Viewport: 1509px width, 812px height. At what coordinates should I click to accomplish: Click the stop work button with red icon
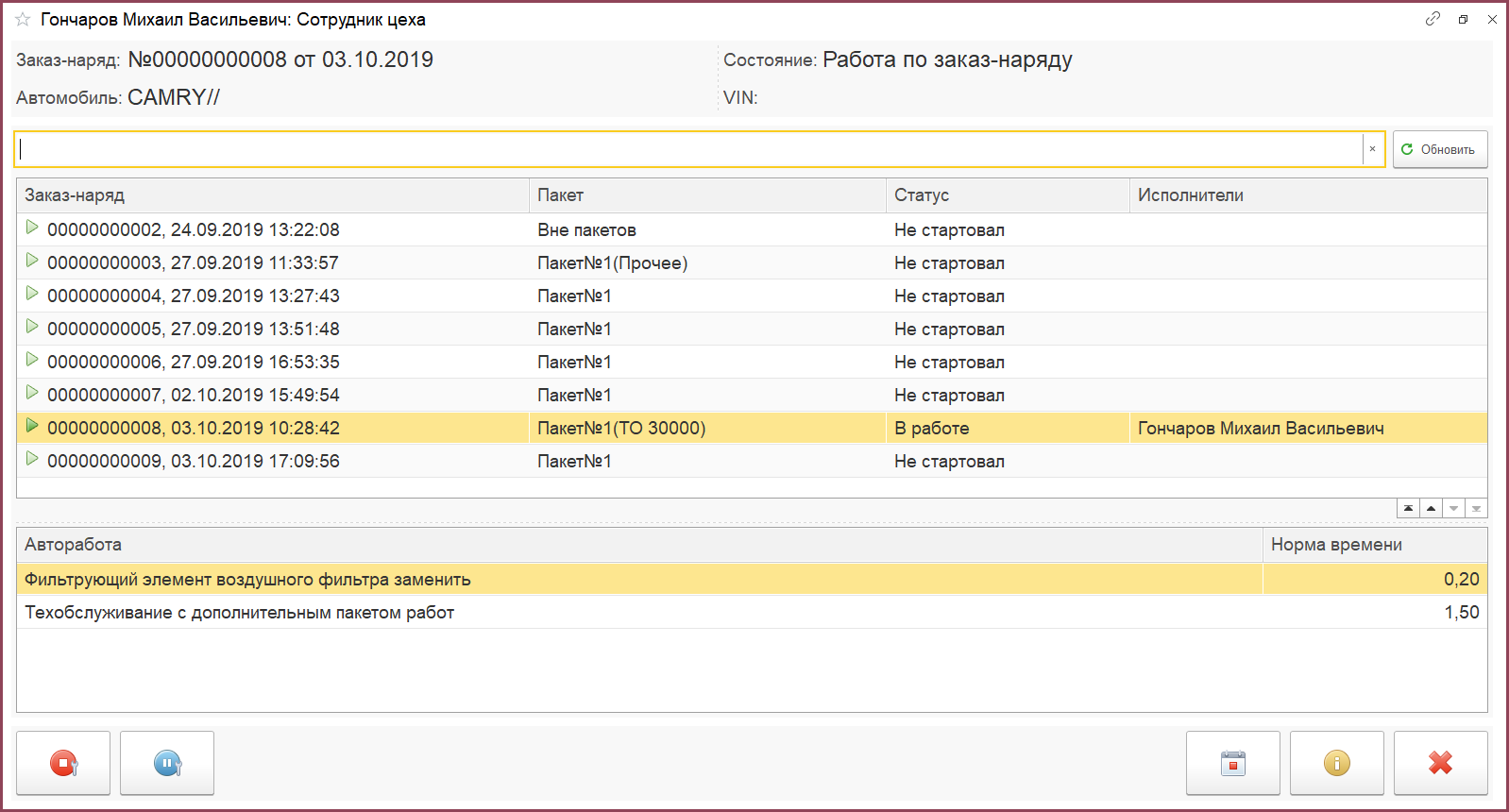point(63,763)
